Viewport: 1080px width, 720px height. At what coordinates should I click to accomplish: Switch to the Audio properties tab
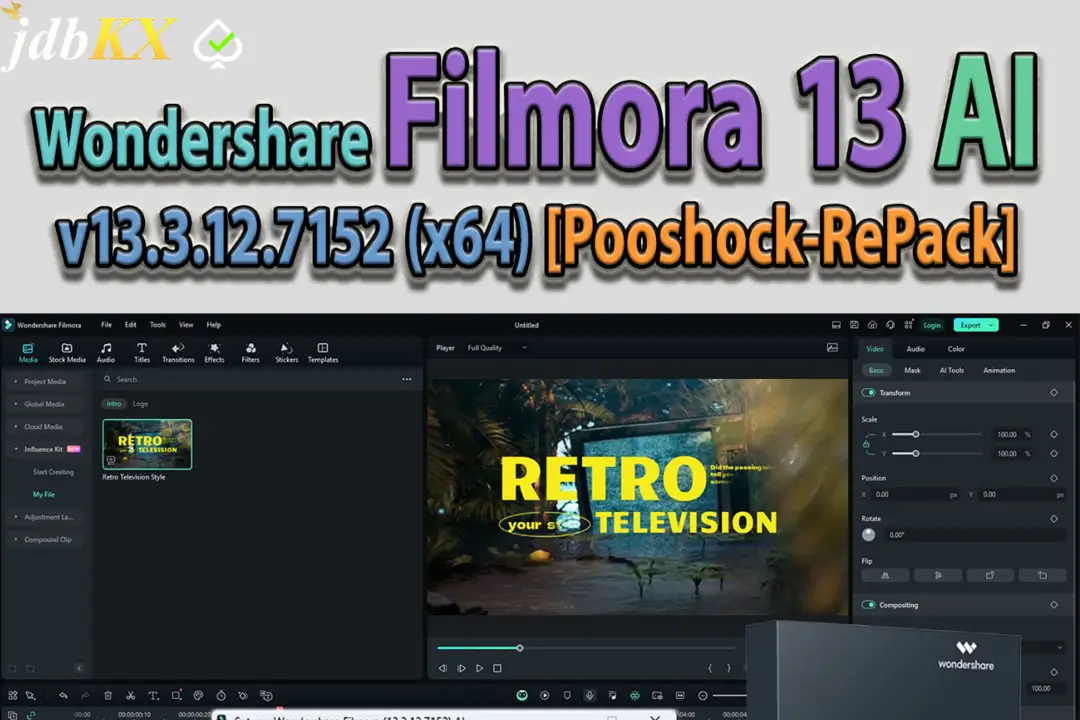pyautogui.click(x=915, y=349)
